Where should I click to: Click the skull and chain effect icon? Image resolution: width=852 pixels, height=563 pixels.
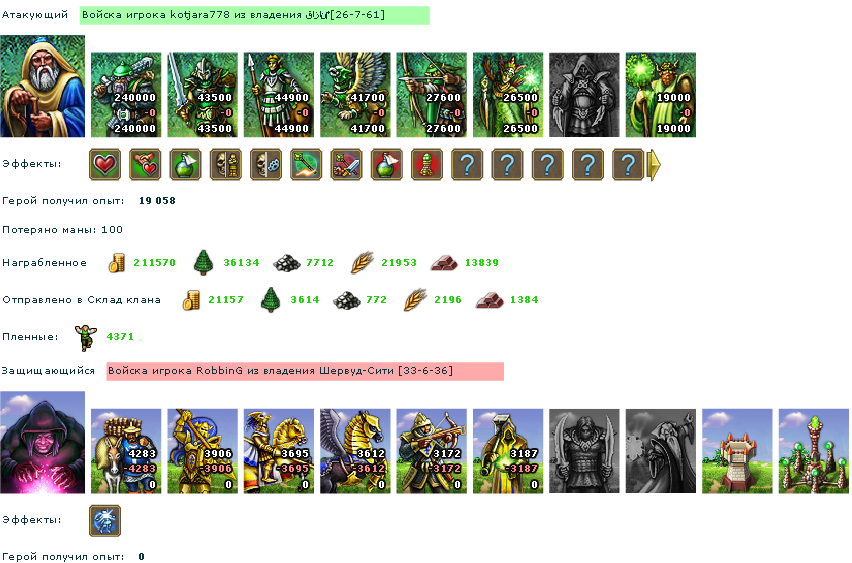click(266, 164)
